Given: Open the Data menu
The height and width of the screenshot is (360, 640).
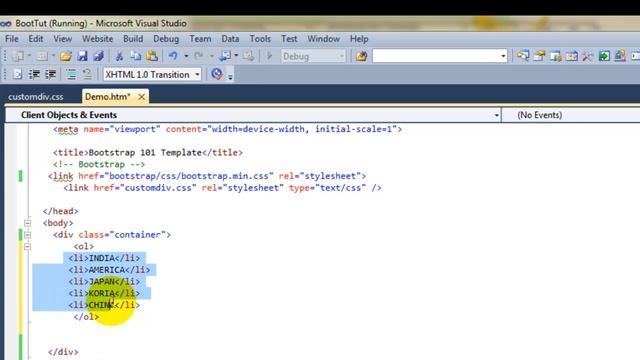Looking at the screenshot, I should (x=230, y=39).
